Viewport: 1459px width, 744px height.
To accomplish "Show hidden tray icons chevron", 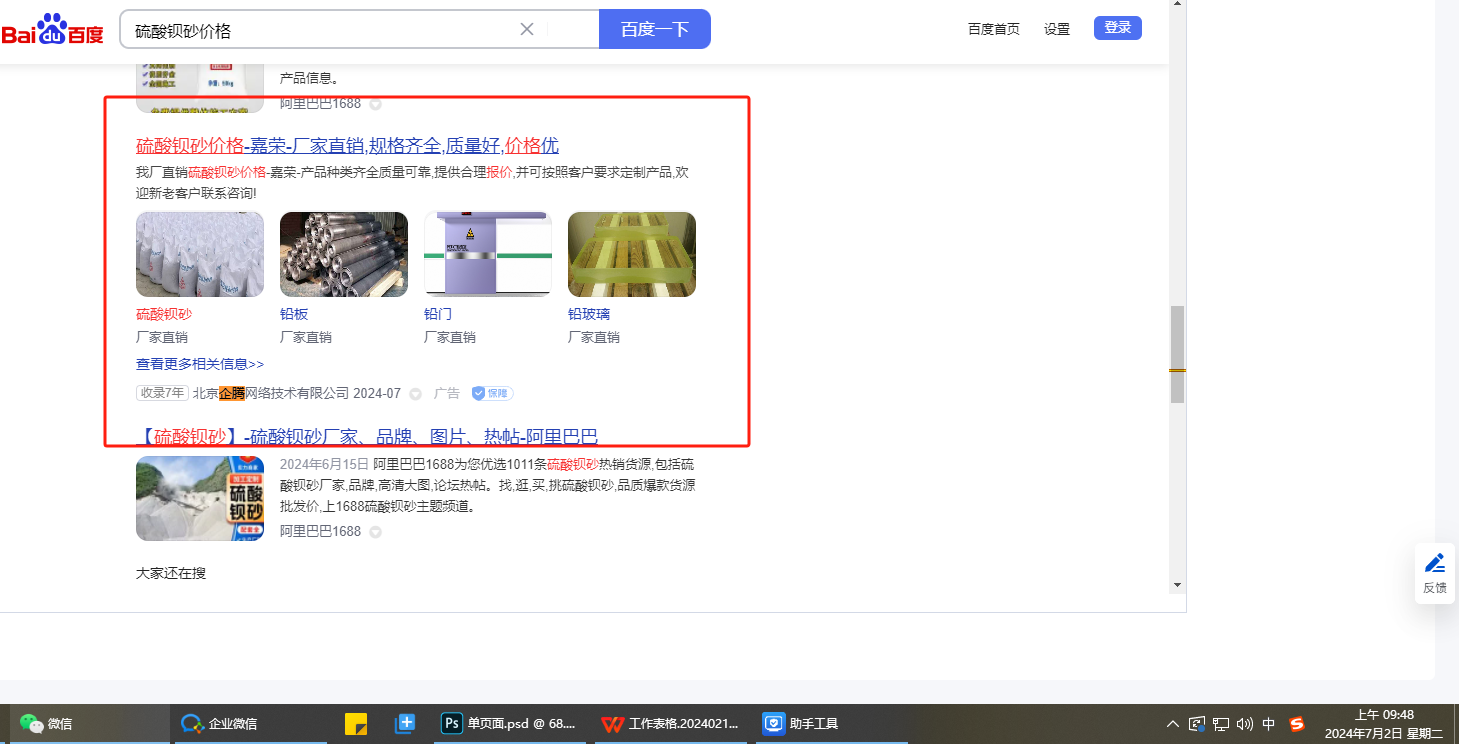I will (x=1173, y=724).
